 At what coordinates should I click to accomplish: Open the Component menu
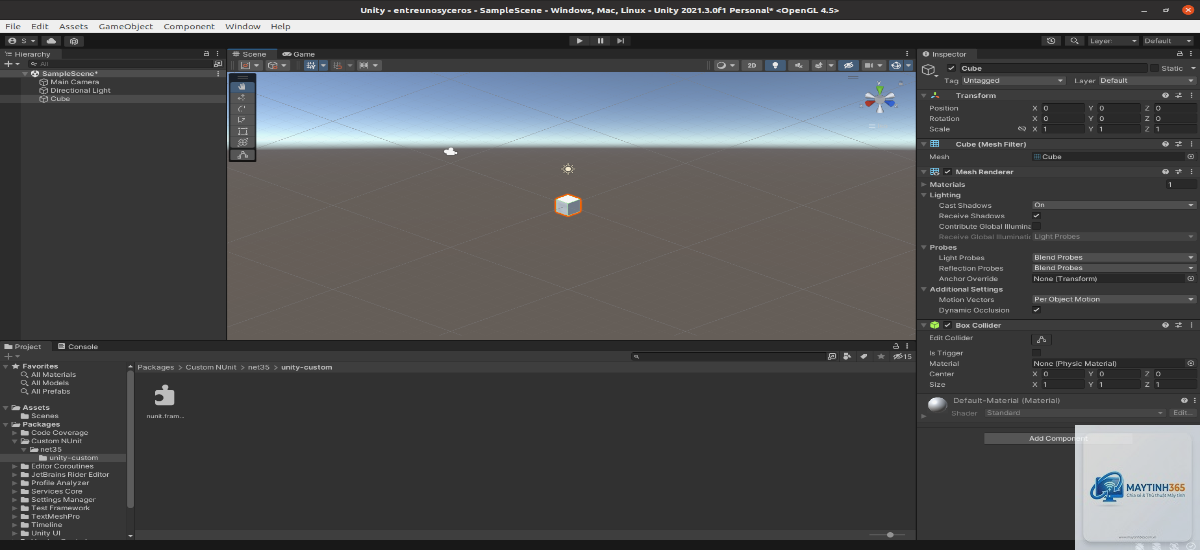point(189,26)
